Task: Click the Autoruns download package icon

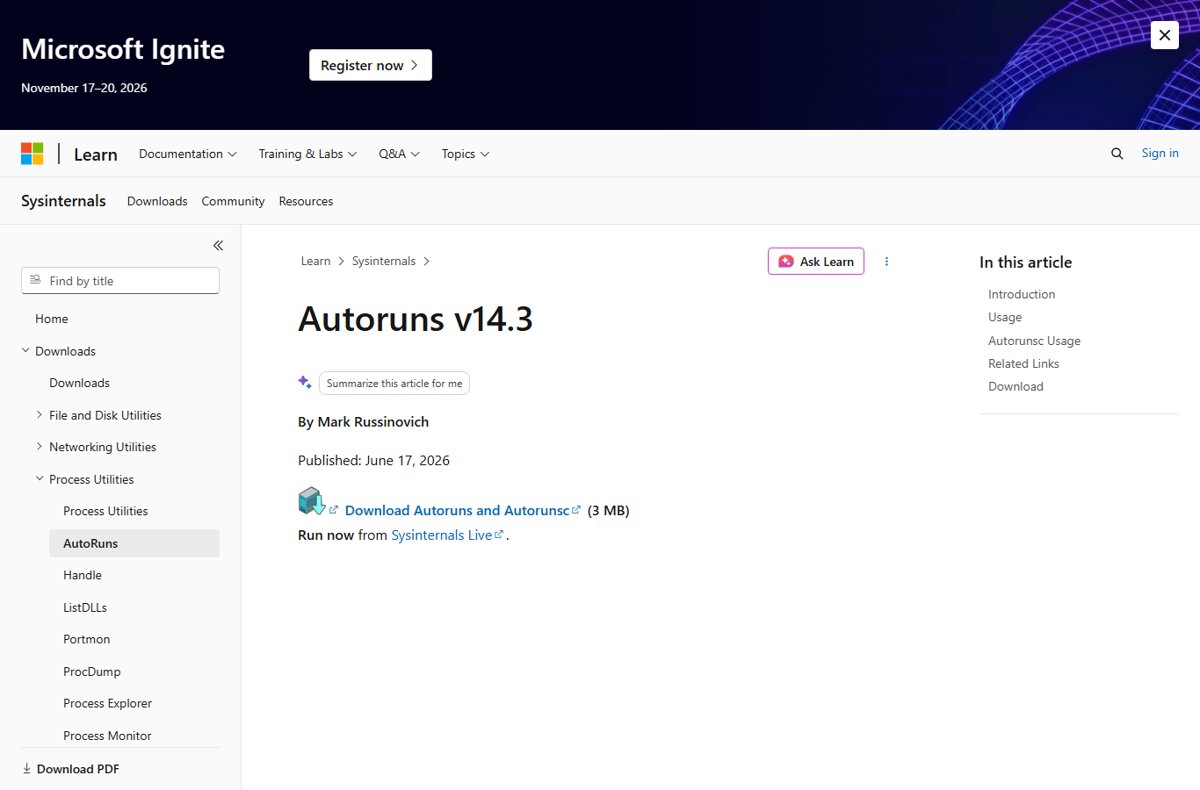Action: (x=312, y=500)
